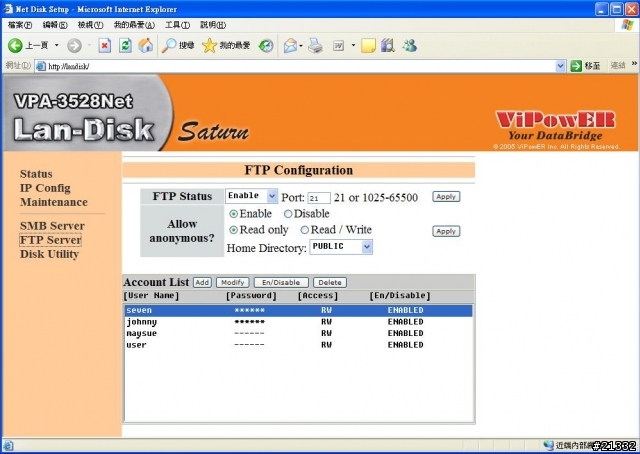Select Read only radio button
Viewport: 640px width, 454px height.
[x=233, y=230]
